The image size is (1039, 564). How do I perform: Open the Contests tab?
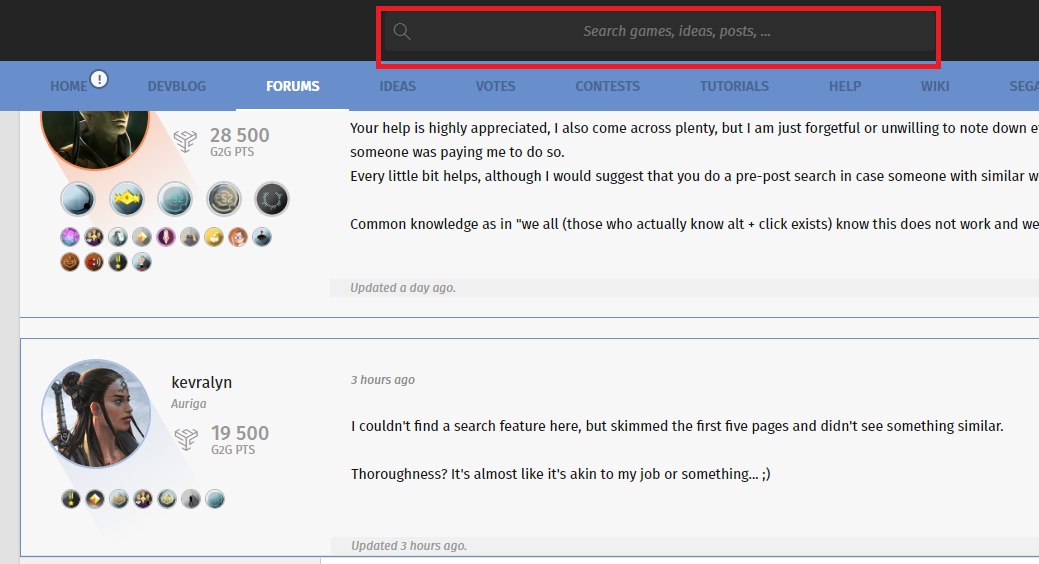pyautogui.click(x=607, y=86)
